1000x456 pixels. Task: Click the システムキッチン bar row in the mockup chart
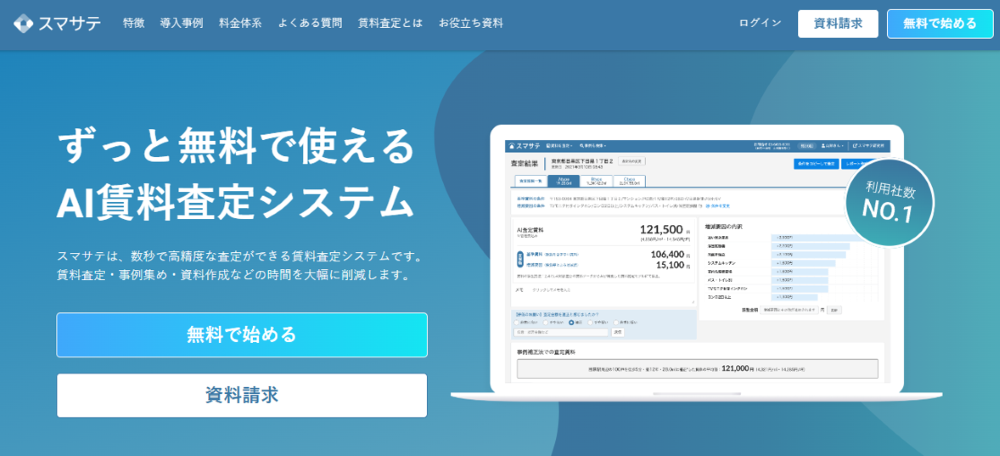pos(791,263)
